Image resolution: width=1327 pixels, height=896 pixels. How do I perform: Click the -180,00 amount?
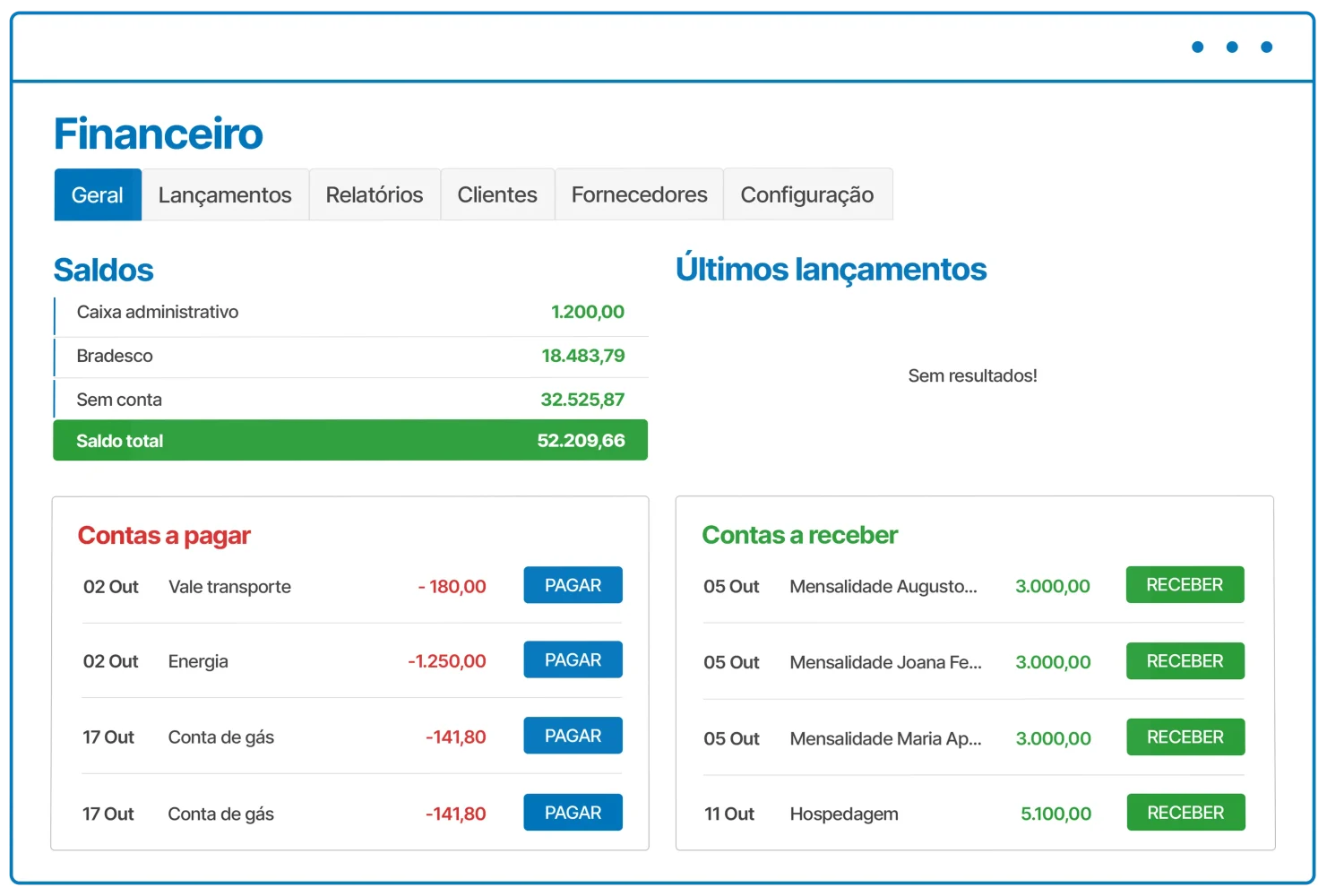452,587
